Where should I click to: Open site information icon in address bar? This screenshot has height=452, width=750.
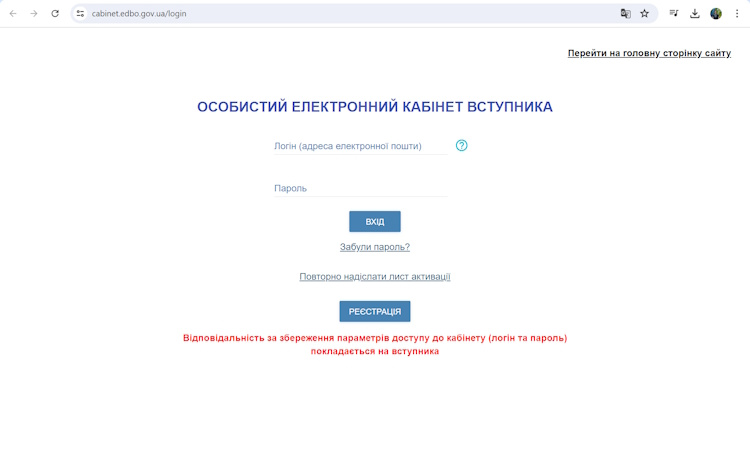pyautogui.click(x=80, y=13)
